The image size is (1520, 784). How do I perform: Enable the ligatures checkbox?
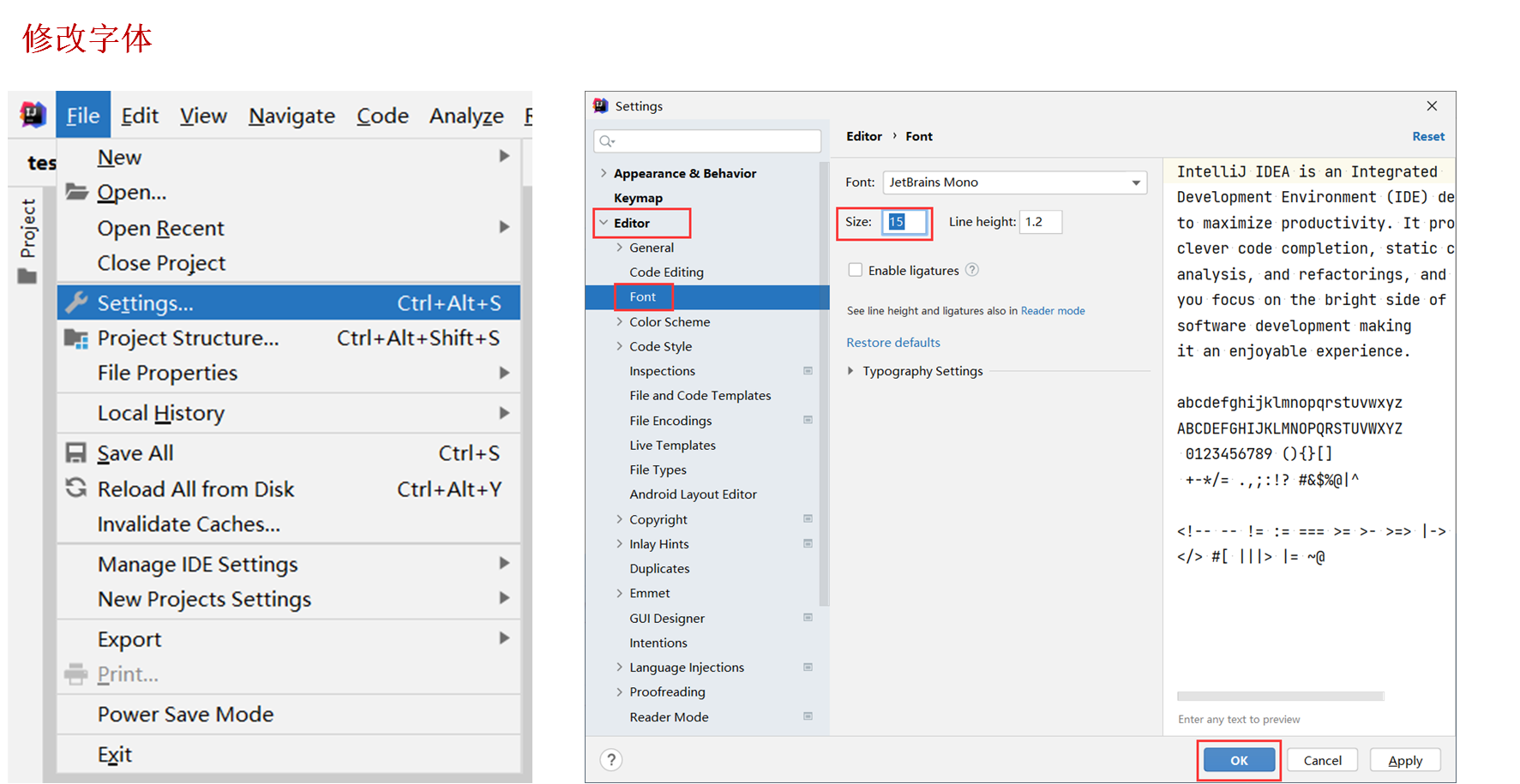click(x=855, y=270)
